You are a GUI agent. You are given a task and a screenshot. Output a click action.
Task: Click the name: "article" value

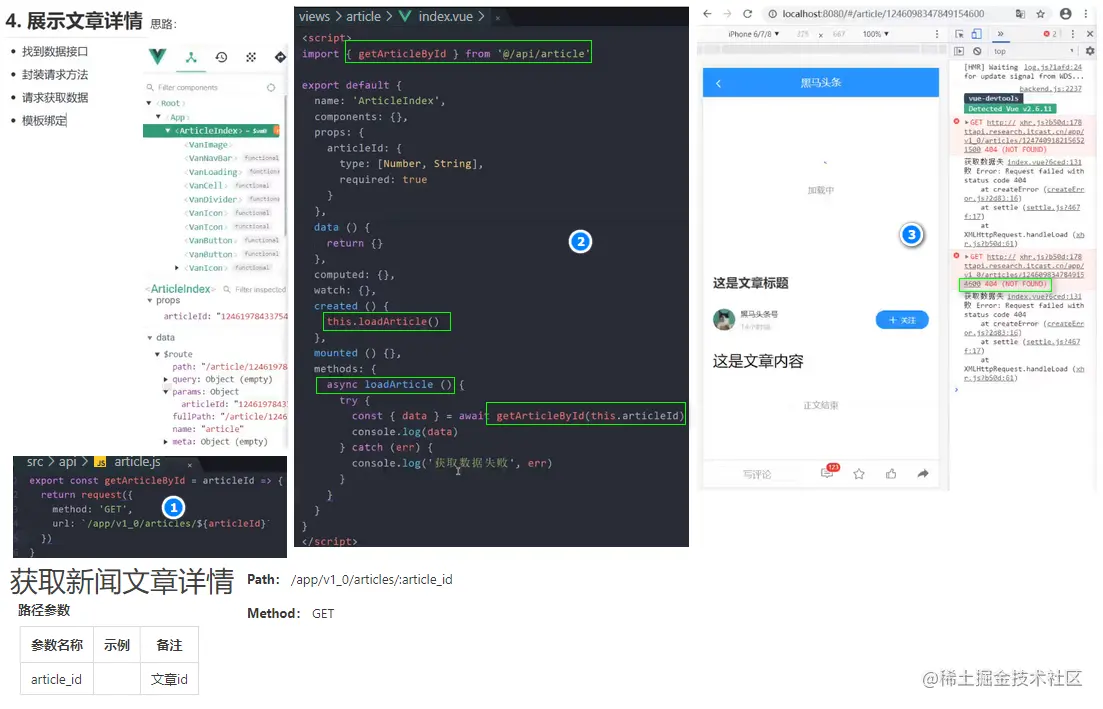223,429
